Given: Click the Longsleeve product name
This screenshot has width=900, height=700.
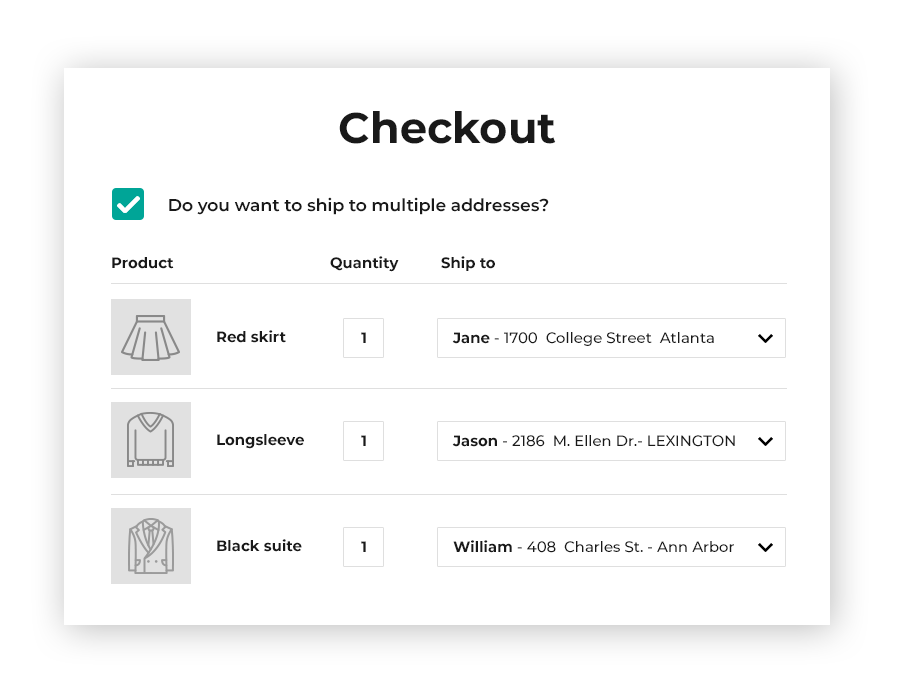Looking at the screenshot, I should (x=260, y=440).
